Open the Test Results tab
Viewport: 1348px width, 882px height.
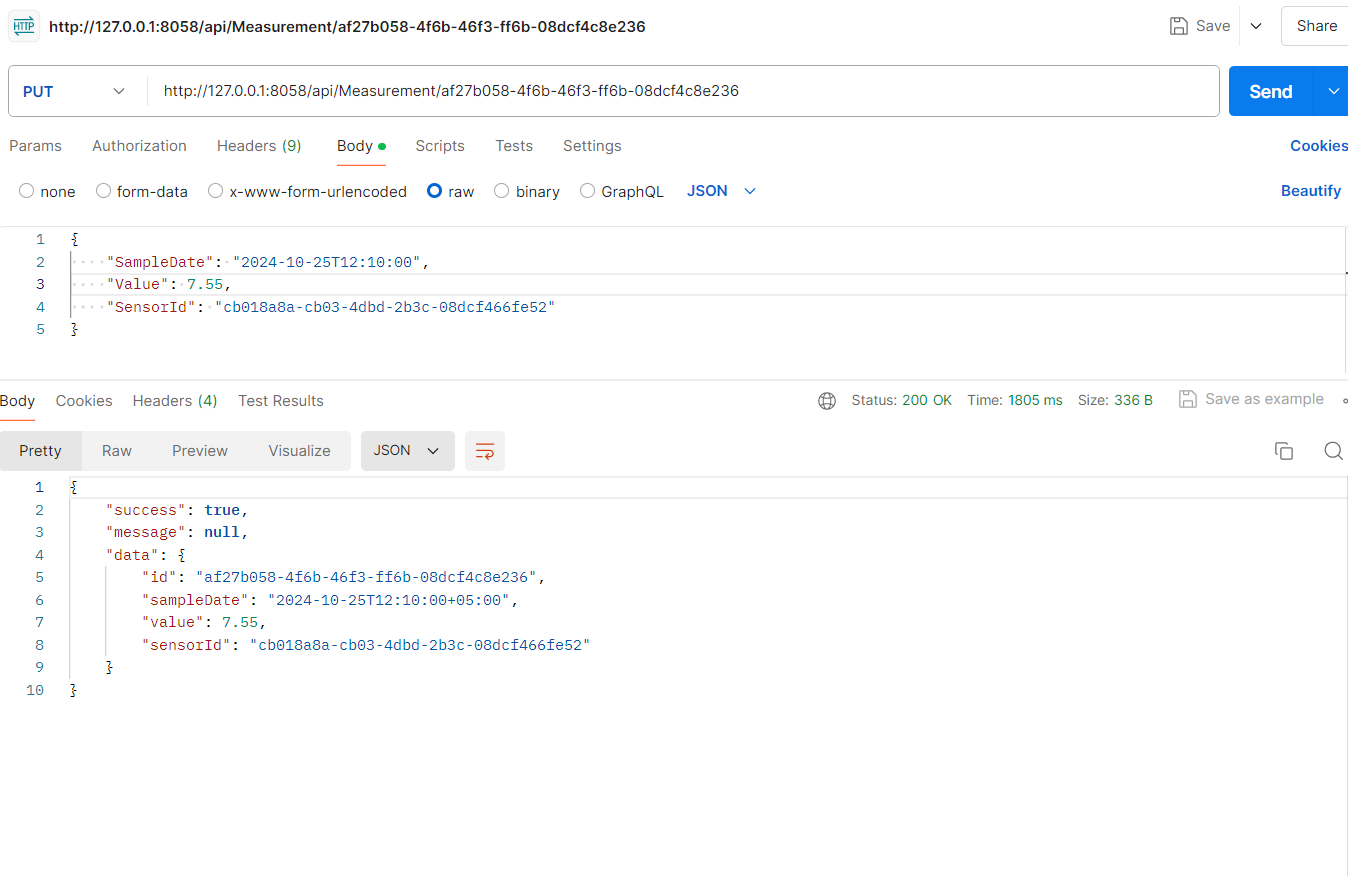281,401
